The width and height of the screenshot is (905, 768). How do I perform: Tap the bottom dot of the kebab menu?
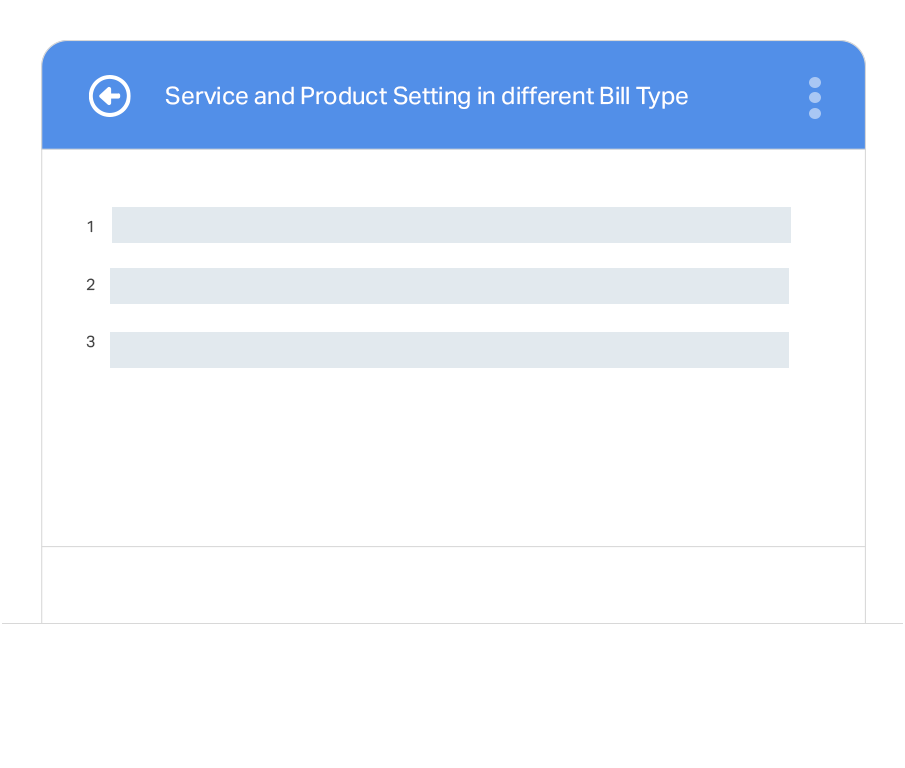[x=814, y=114]
